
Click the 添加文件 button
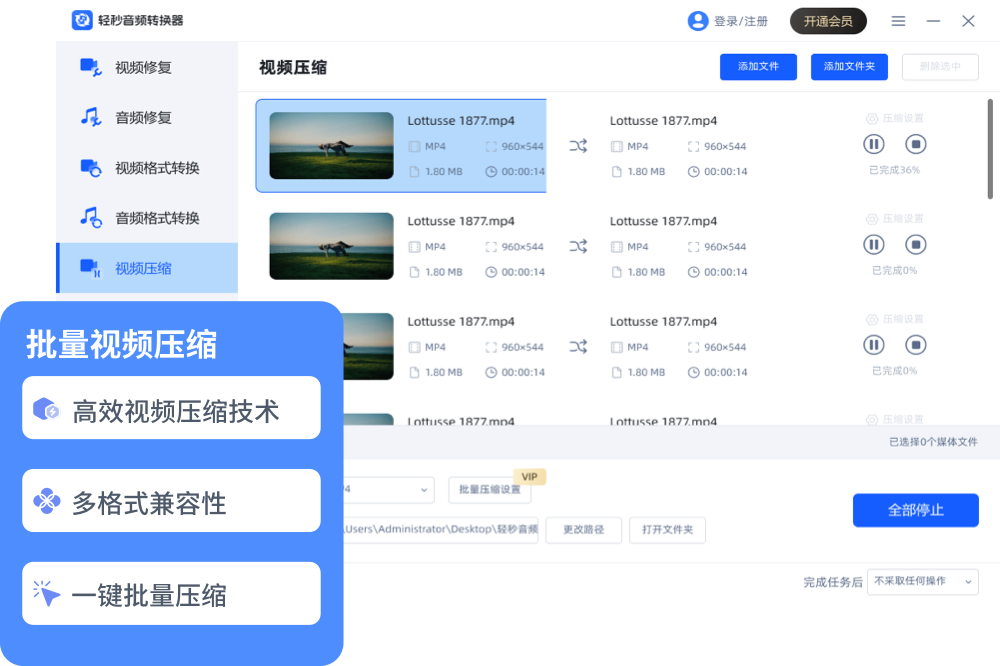[758, 66]
